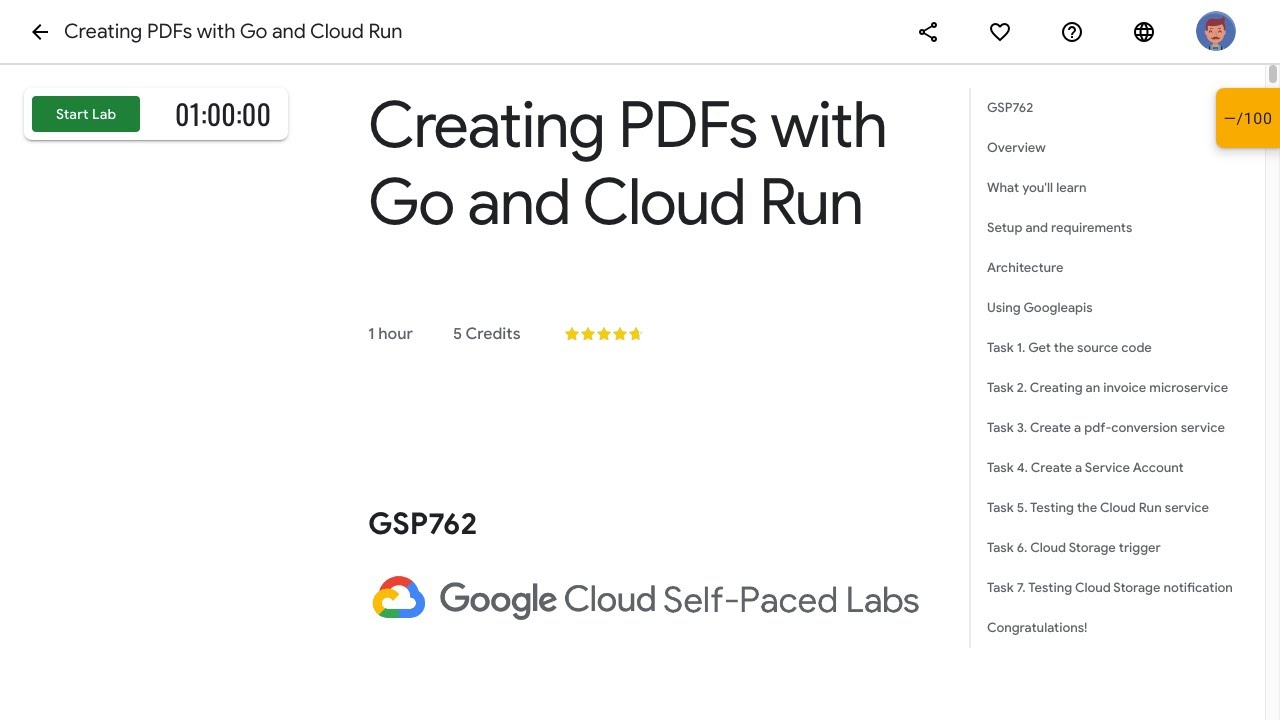1280x720 pixels.
Task: Jump to GSP762 section in outline
Action: (1010, 107)
